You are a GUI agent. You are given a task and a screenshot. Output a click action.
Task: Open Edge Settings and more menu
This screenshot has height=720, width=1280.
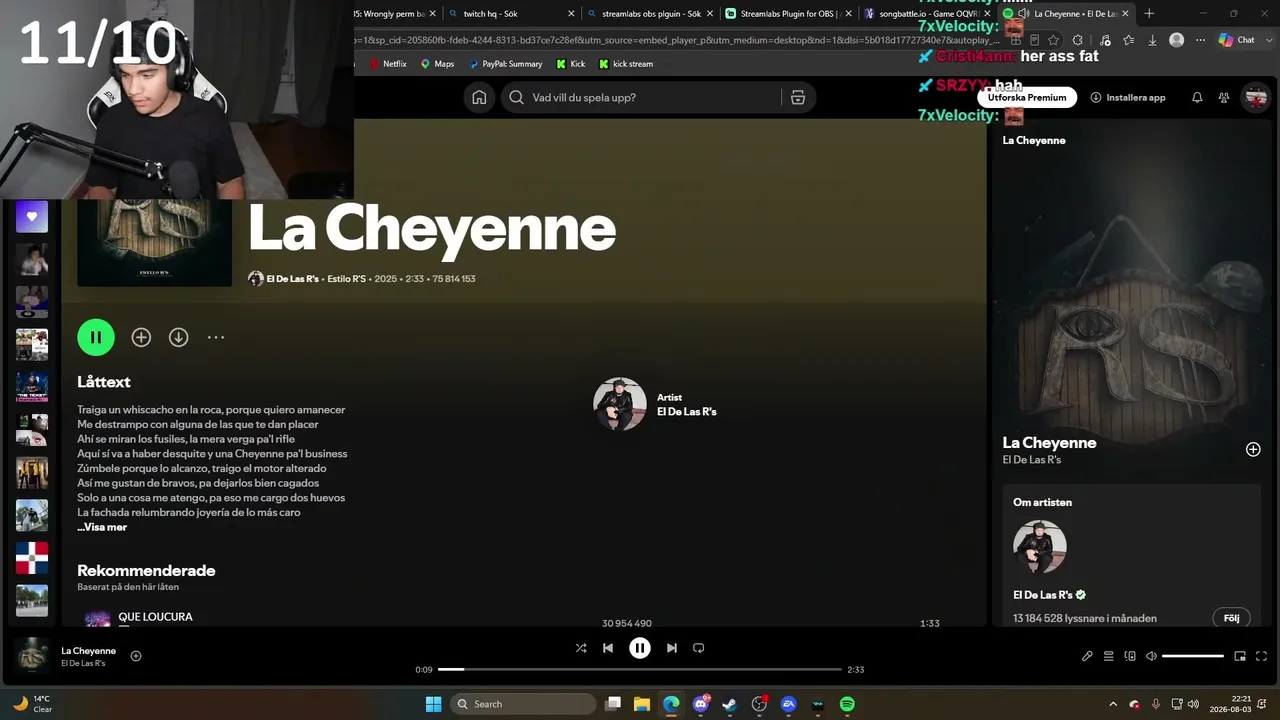[x=1201, y=40]
